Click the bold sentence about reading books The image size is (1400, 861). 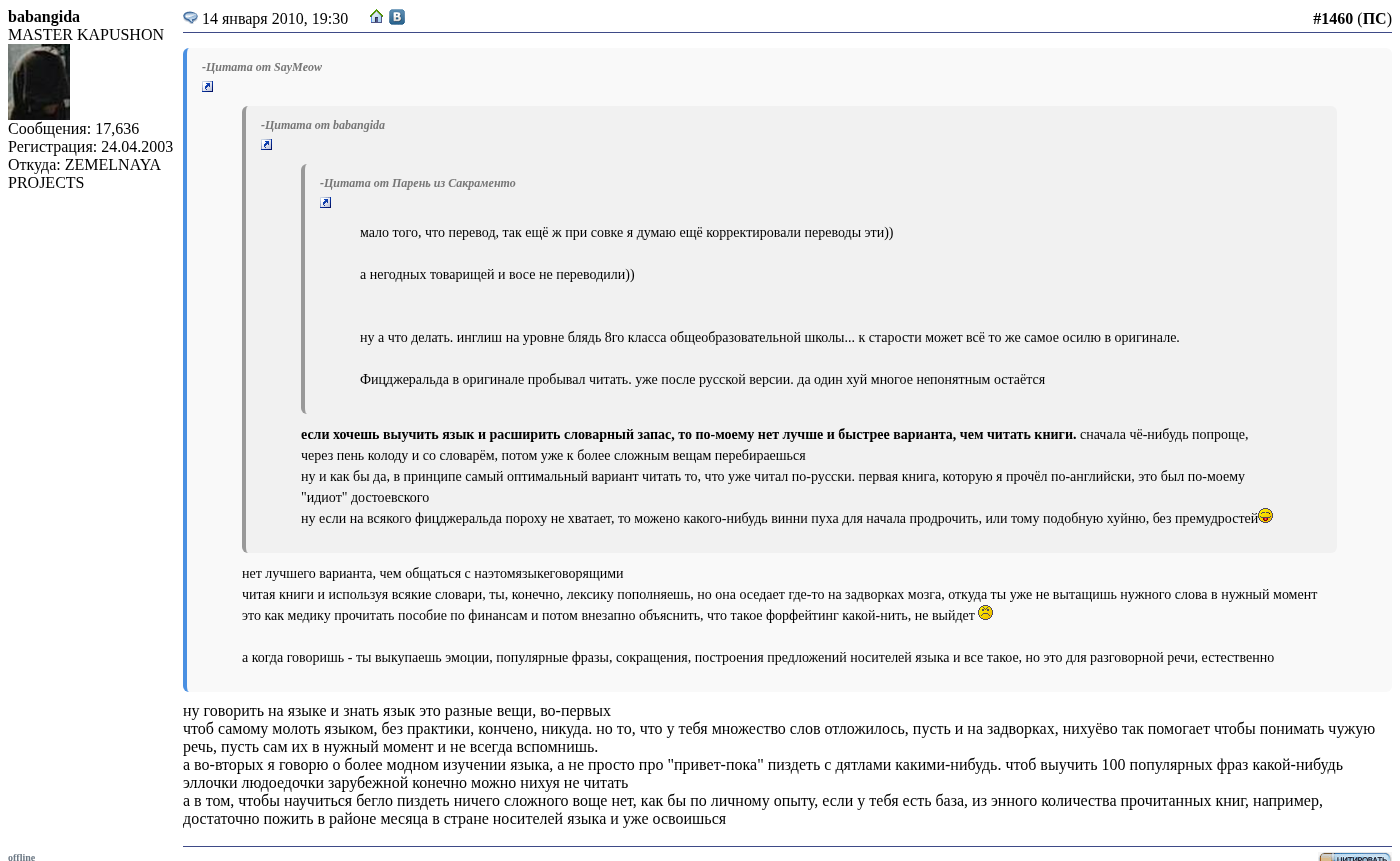click(x=688, y=434)
